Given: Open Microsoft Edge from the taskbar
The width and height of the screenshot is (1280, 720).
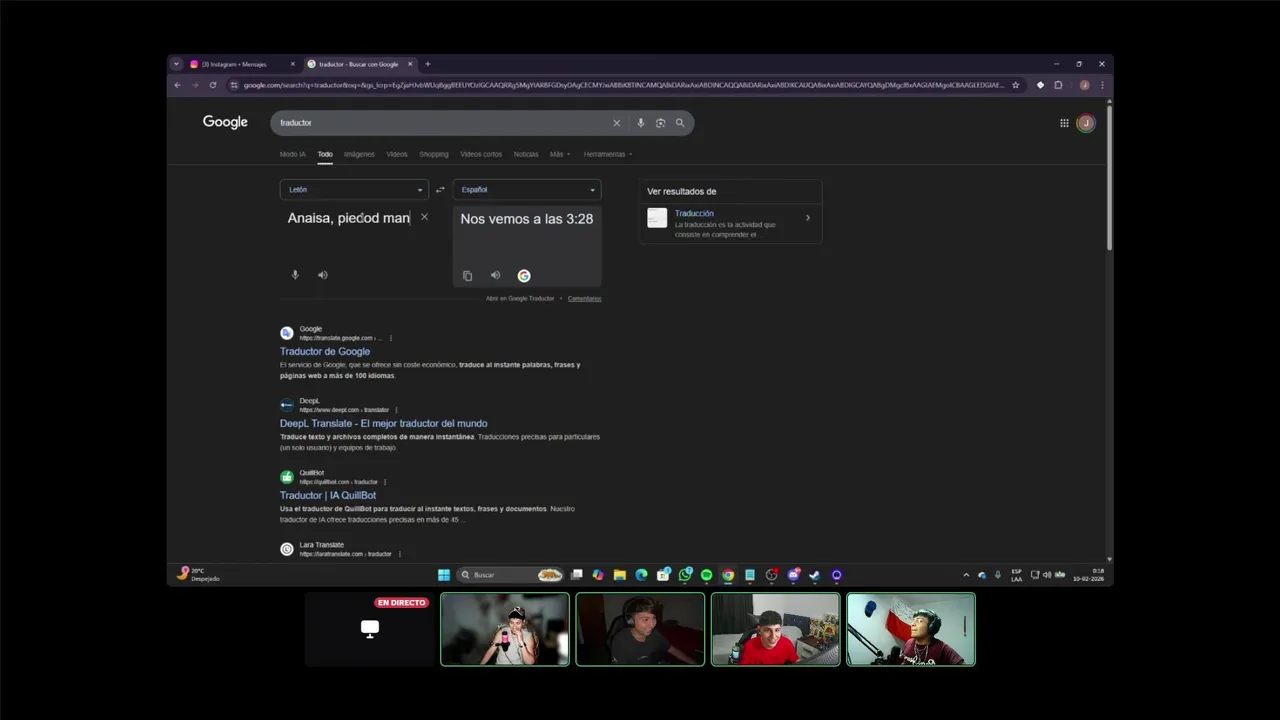Looking at the screenshot, I should coord(641,575).
